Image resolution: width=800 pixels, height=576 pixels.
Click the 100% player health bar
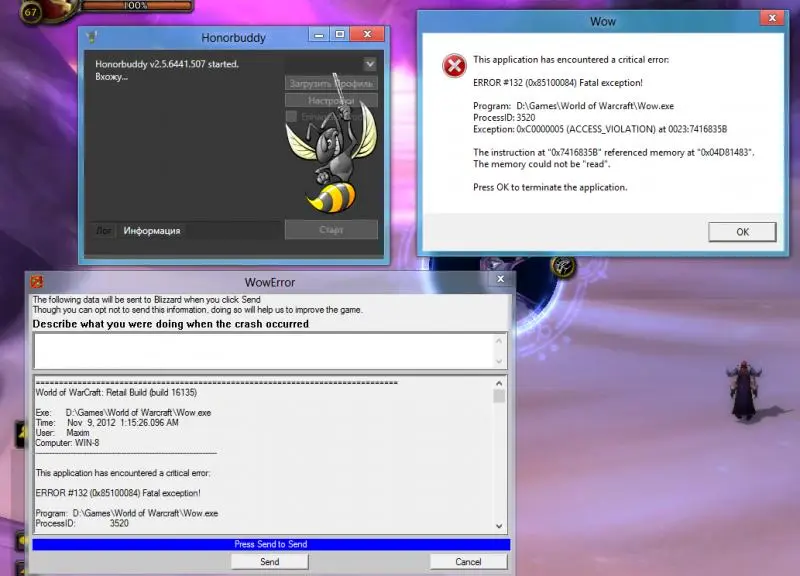[136, 6]
